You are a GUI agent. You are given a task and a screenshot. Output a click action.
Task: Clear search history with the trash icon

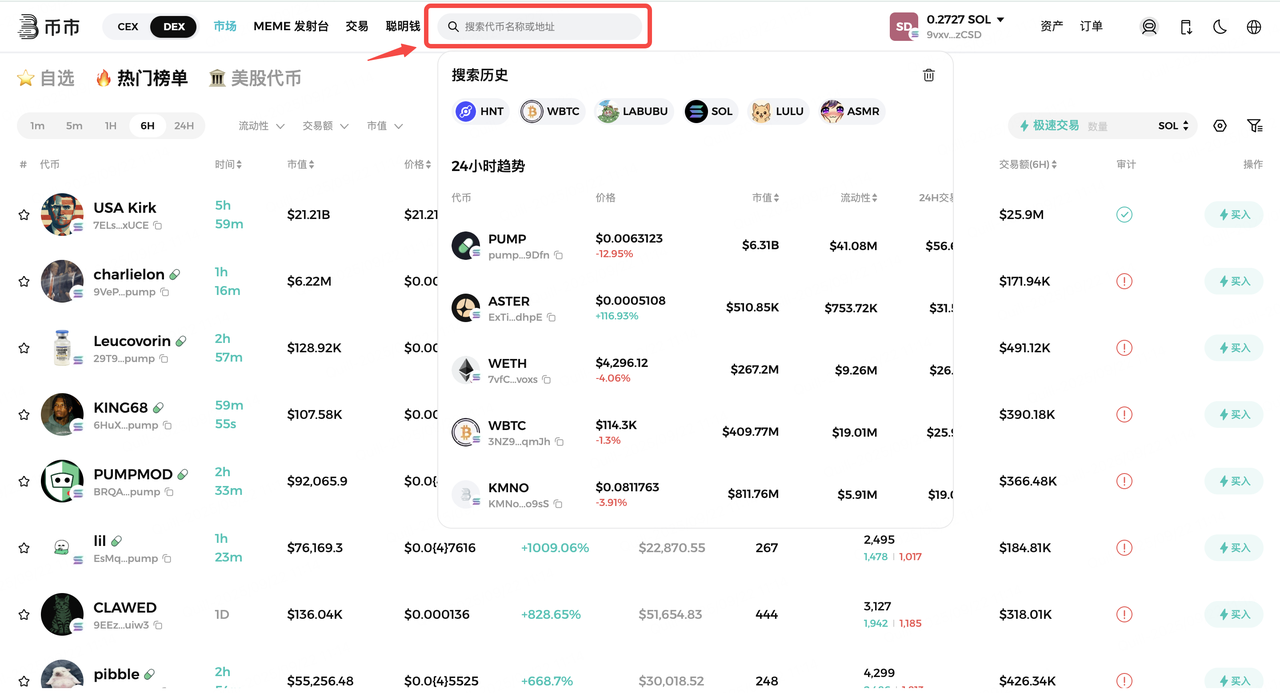click(928, 75)
